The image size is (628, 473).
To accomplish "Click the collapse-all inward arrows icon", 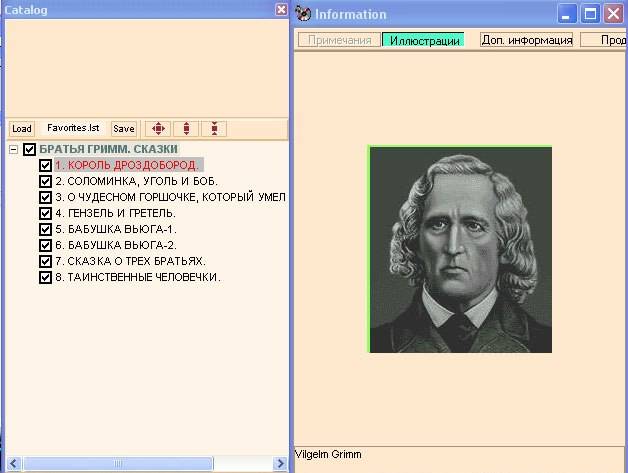I will 215,128.
